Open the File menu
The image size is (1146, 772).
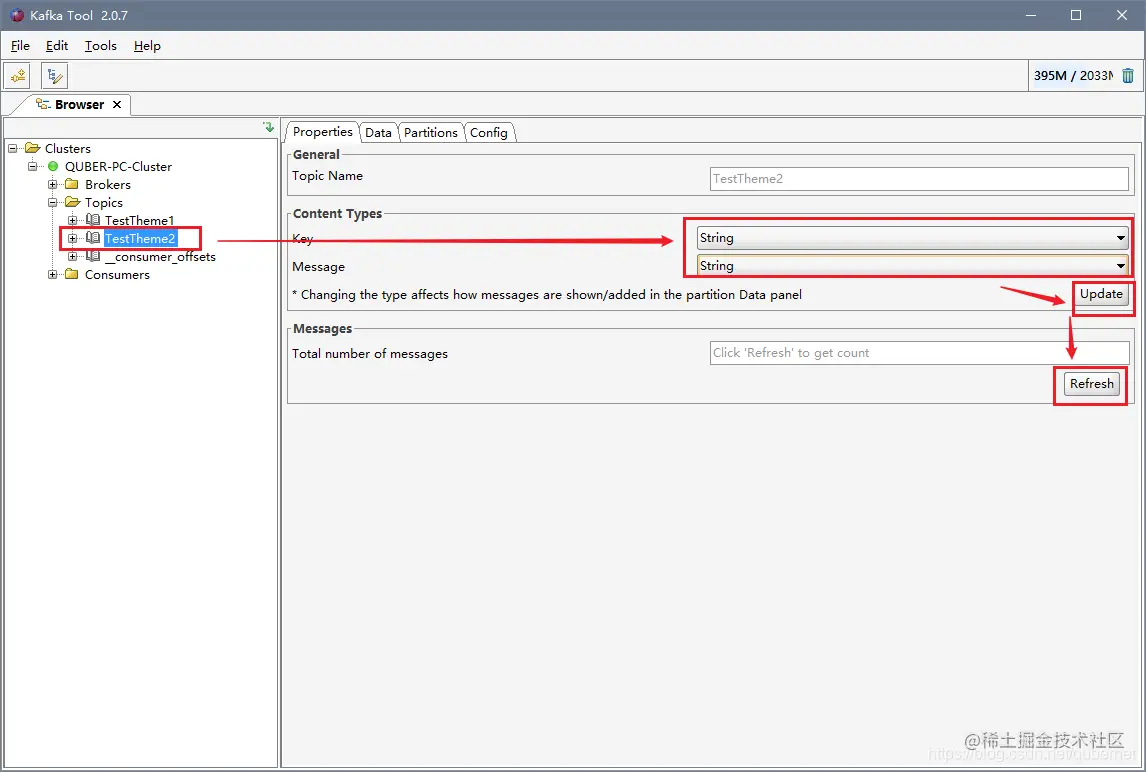[20, 45]
